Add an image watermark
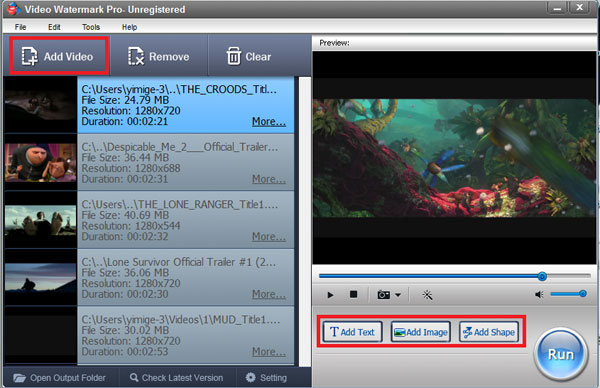Screen dimensions: 600x388 pyautogui.click(x=421, y=332)
